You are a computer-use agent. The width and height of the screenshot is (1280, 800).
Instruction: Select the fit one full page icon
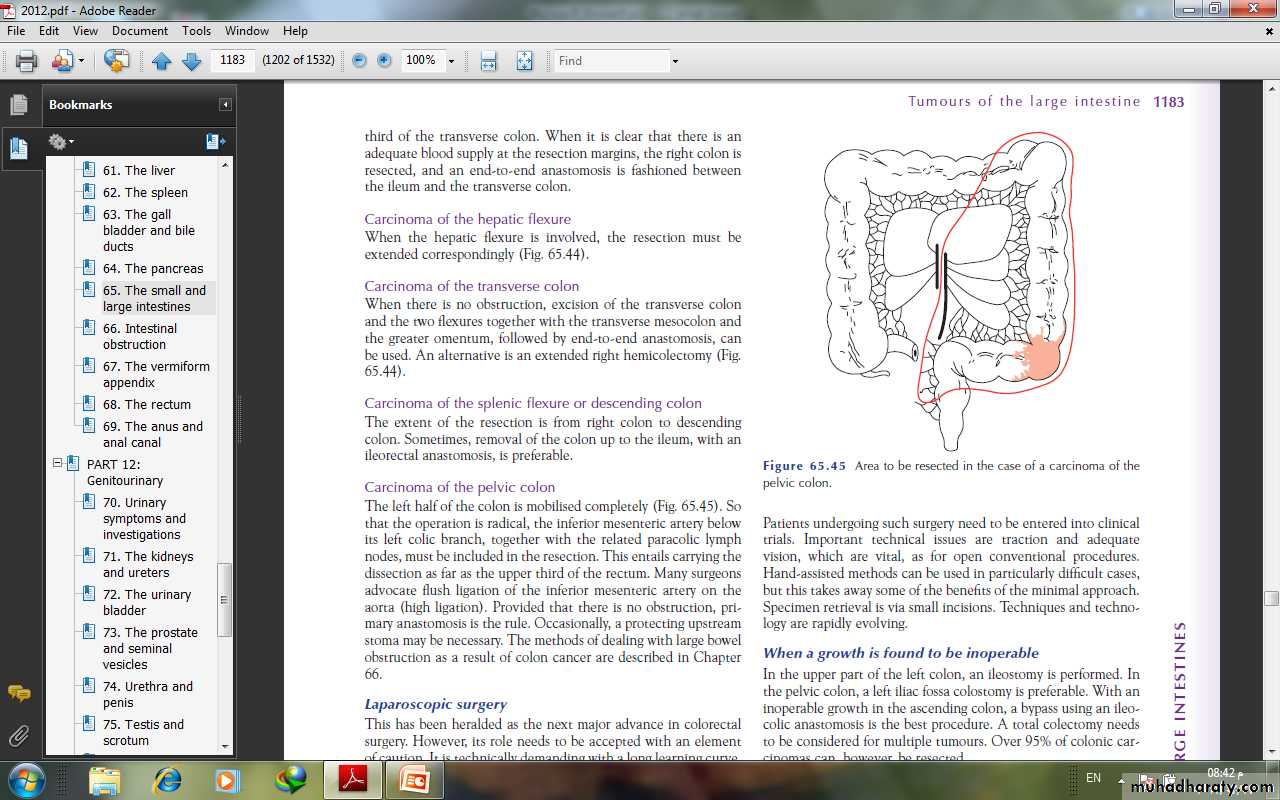[524, 61]
